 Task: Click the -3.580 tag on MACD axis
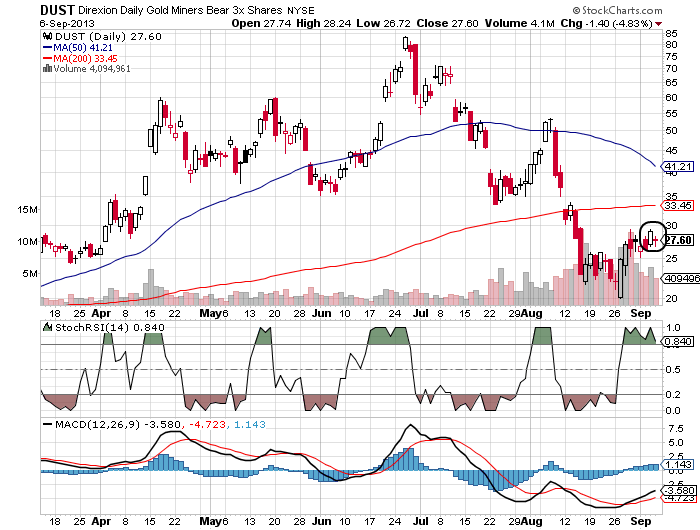(x=678, y=490)
